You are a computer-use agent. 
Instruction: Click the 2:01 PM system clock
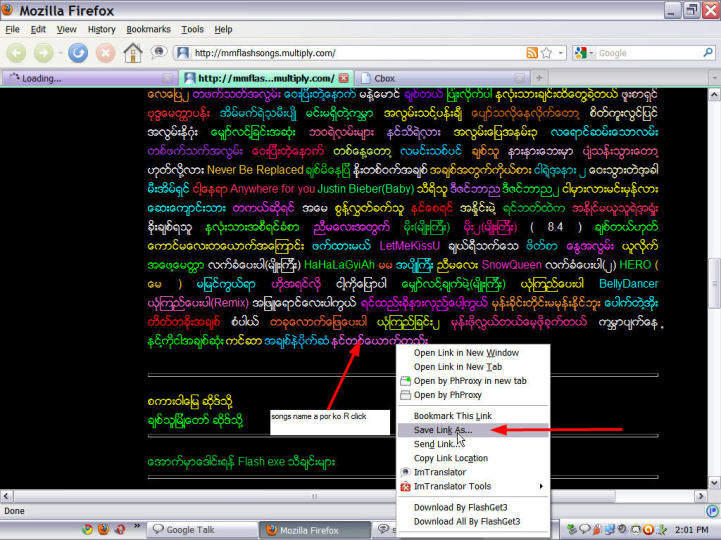(x=692, y=530)
